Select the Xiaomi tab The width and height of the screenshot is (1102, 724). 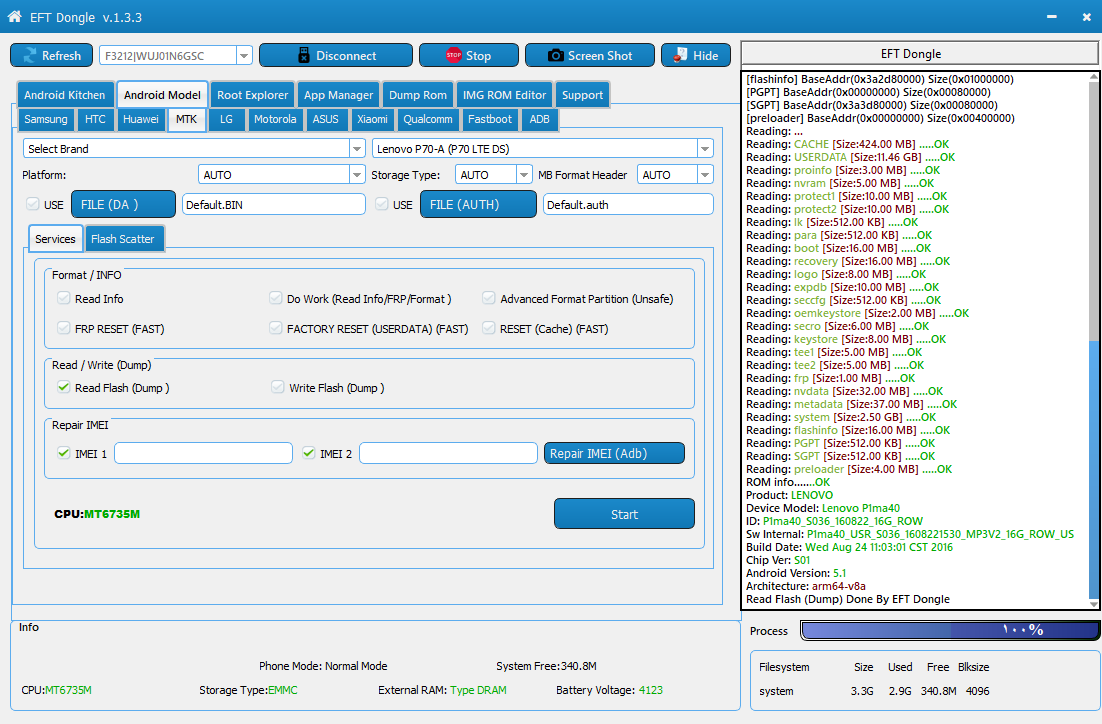pos(372,119)
